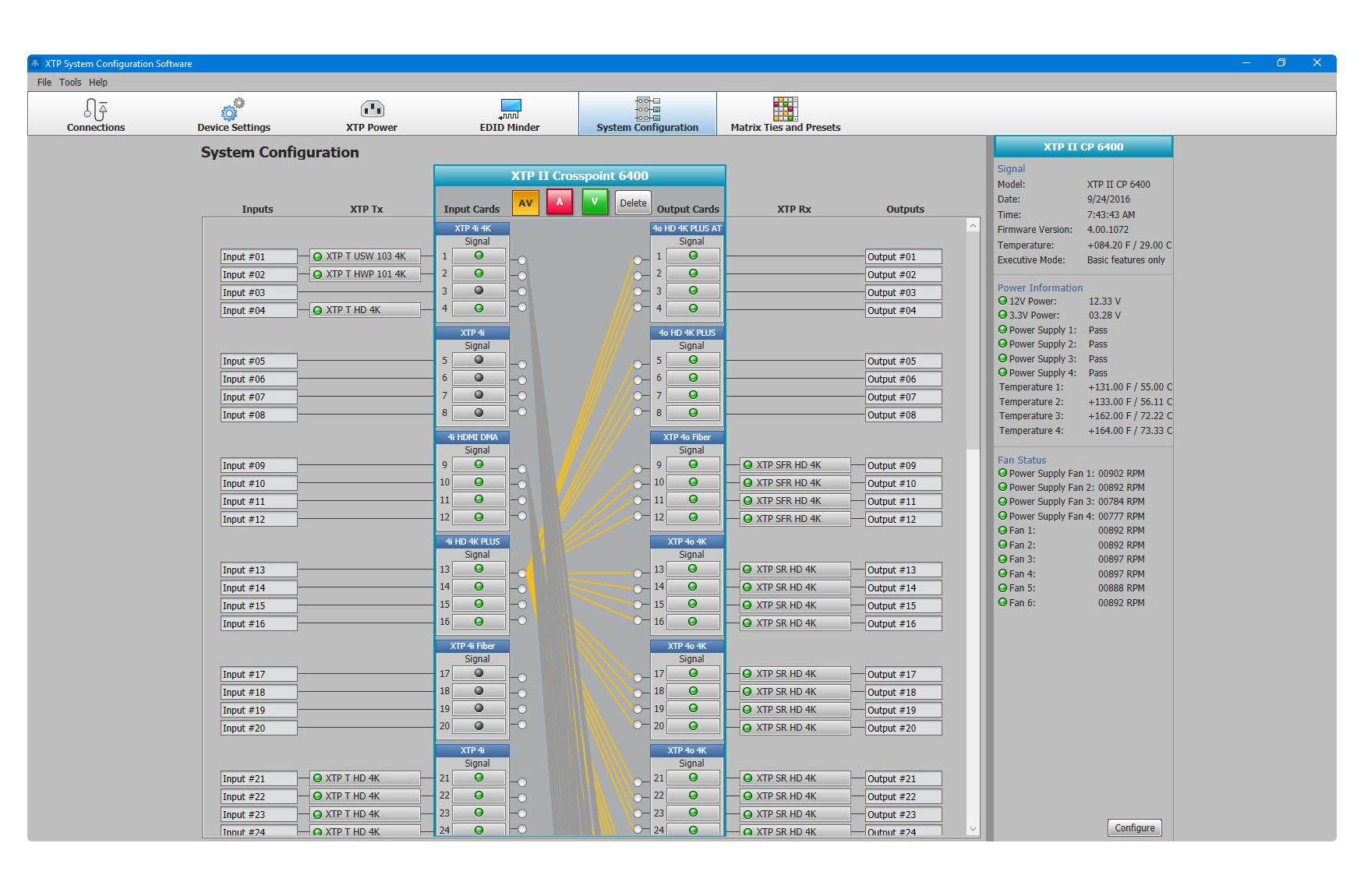Select the XTP T USW 103 4K transmitter
The image size is (1364, 896).
tap(365, 256)
